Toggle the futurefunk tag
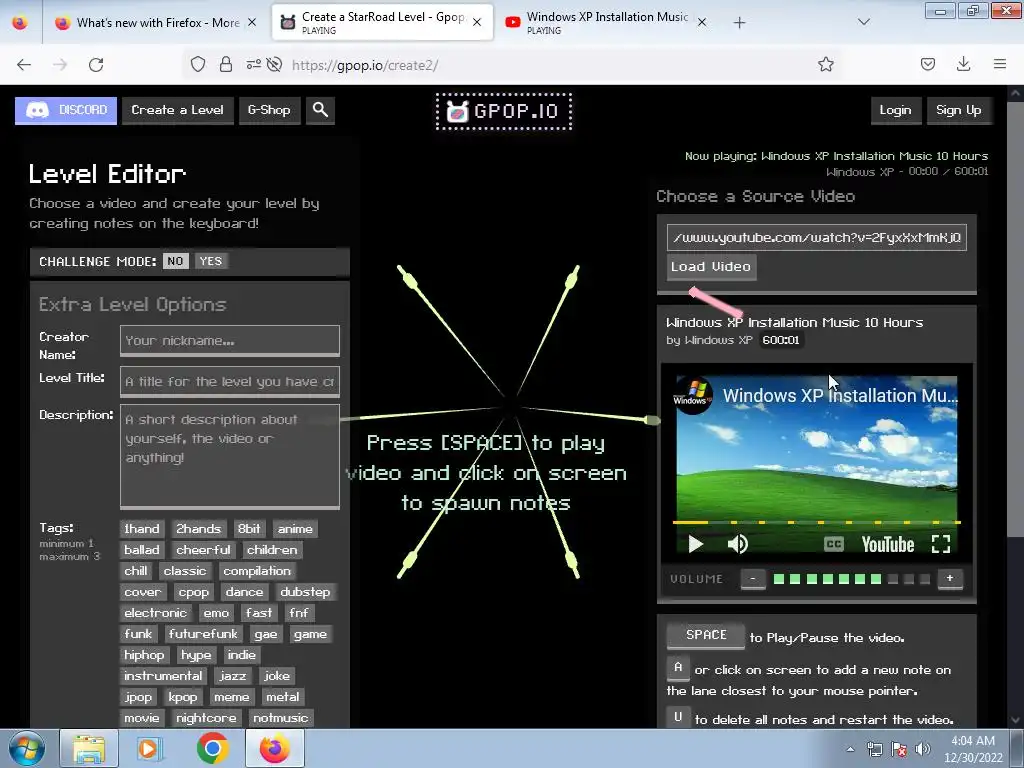Screen dimensions: 1024x768 (203, 633)
